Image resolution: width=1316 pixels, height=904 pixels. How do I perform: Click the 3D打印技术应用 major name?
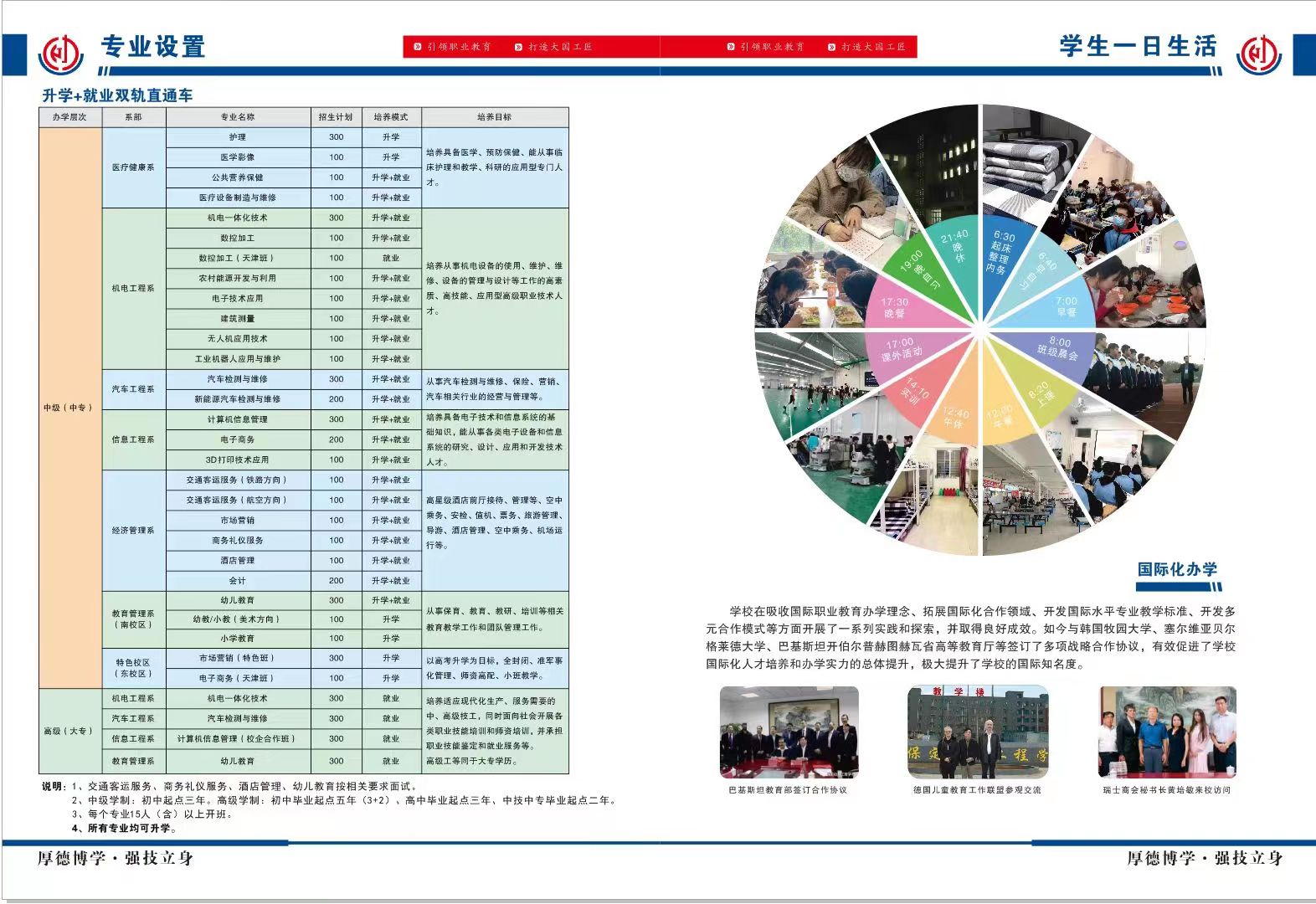pos(238,460)
